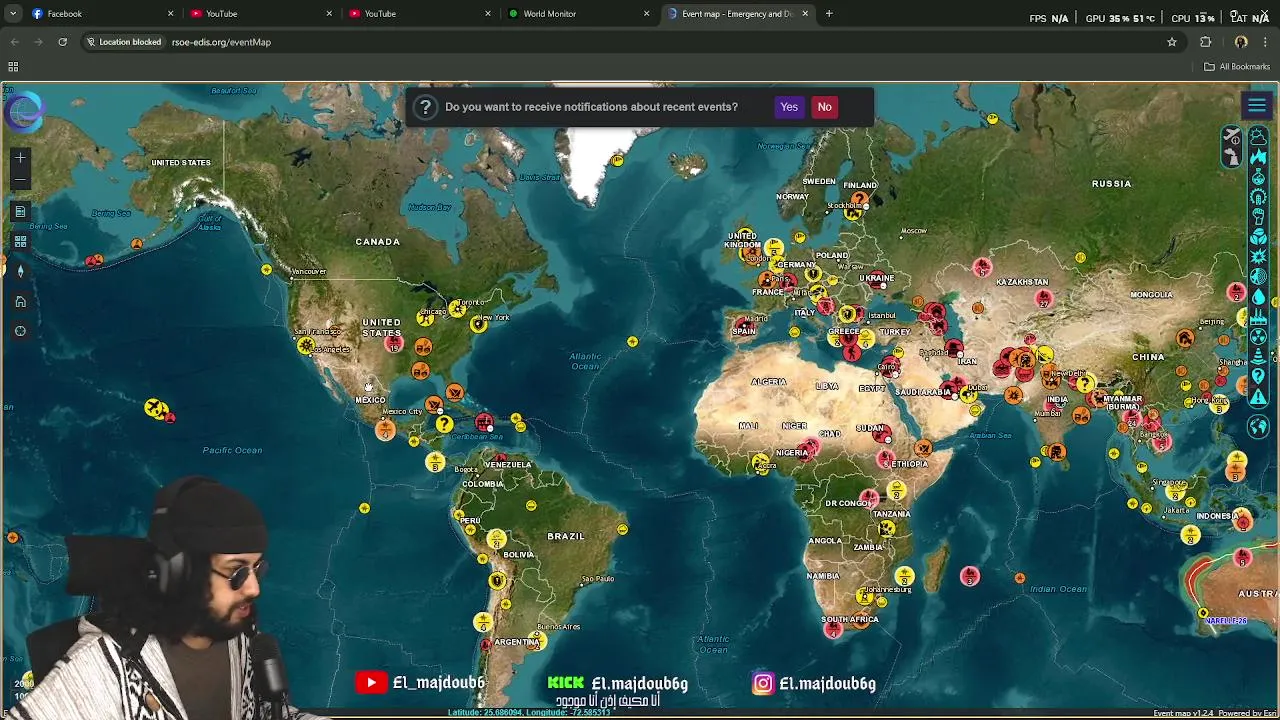Go back to the previous page
The image size is (1280, 720).
tap(14, 42)
